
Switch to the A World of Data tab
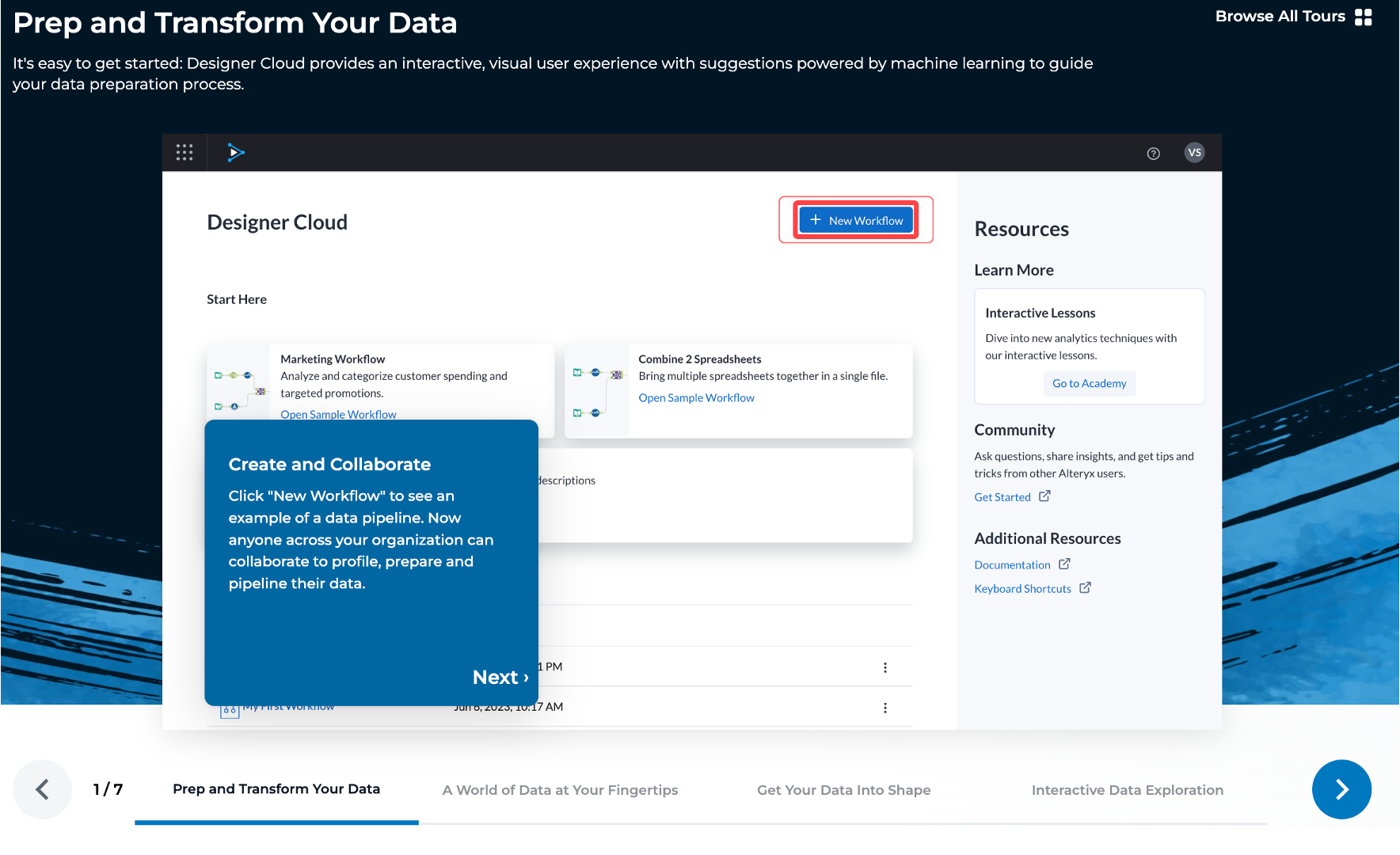[x=560, y=789]
